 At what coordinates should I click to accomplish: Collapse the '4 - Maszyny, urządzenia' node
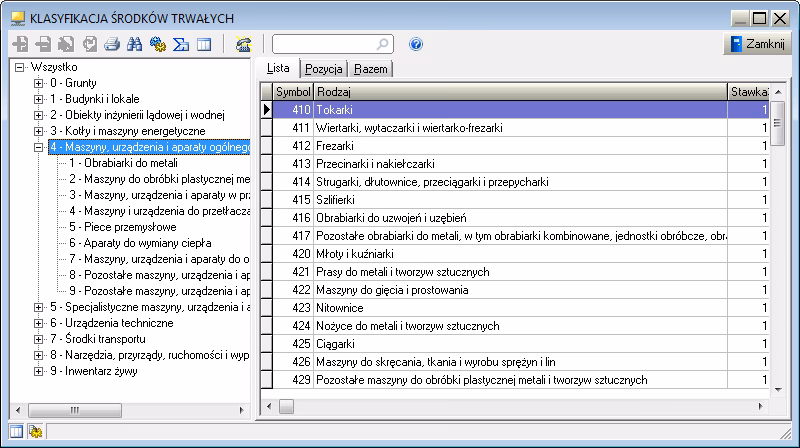(38, 147)
